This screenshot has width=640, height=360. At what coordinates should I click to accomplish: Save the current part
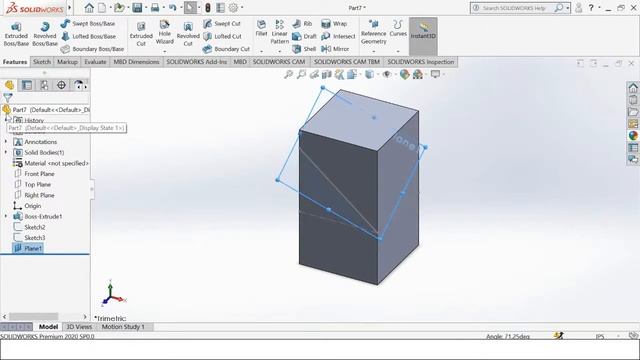tap(137, 8)
